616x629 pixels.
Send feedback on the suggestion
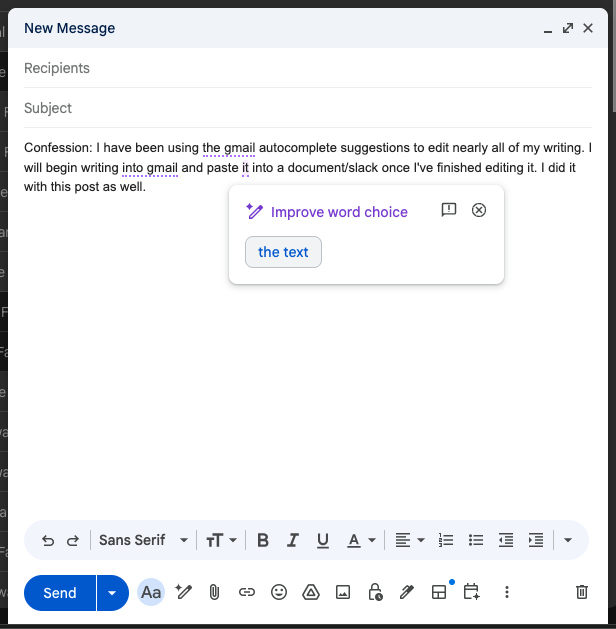449,210
